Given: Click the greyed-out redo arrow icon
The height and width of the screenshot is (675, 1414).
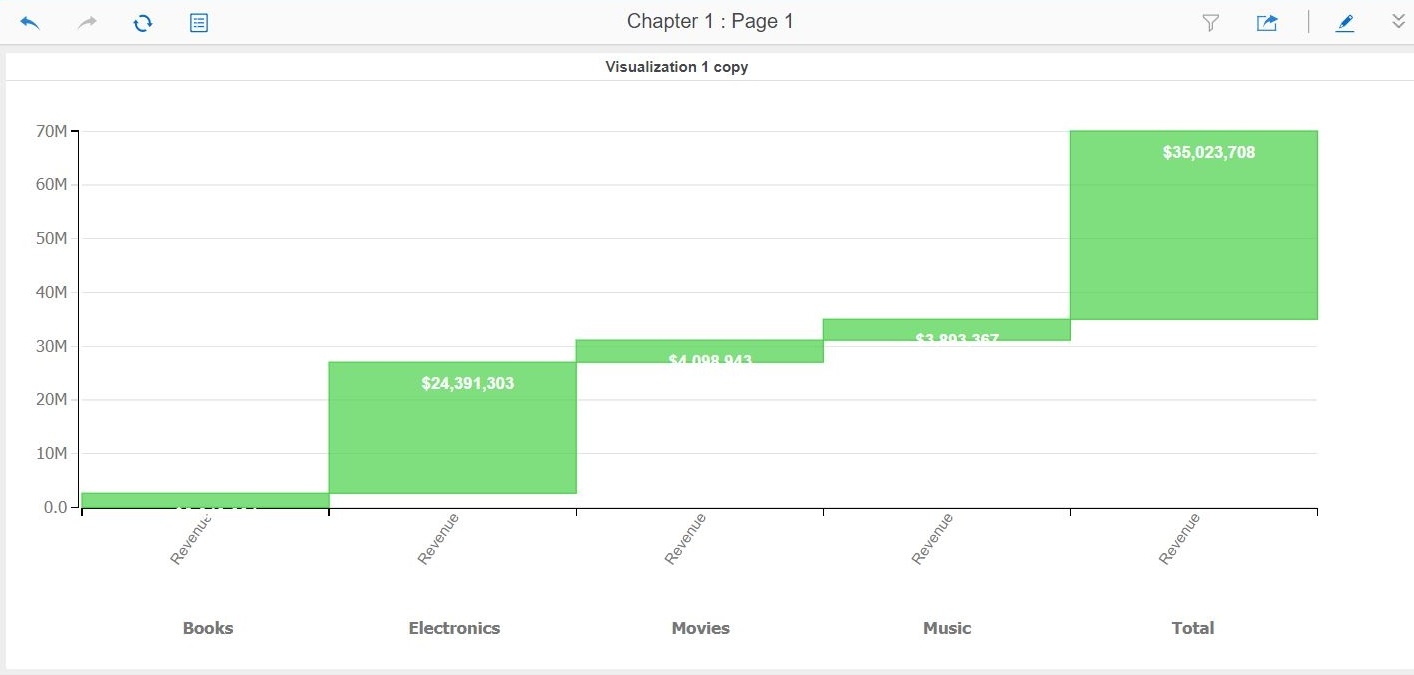Looking at the screenshot, I should pyautogui.click(x=87, y=22).
